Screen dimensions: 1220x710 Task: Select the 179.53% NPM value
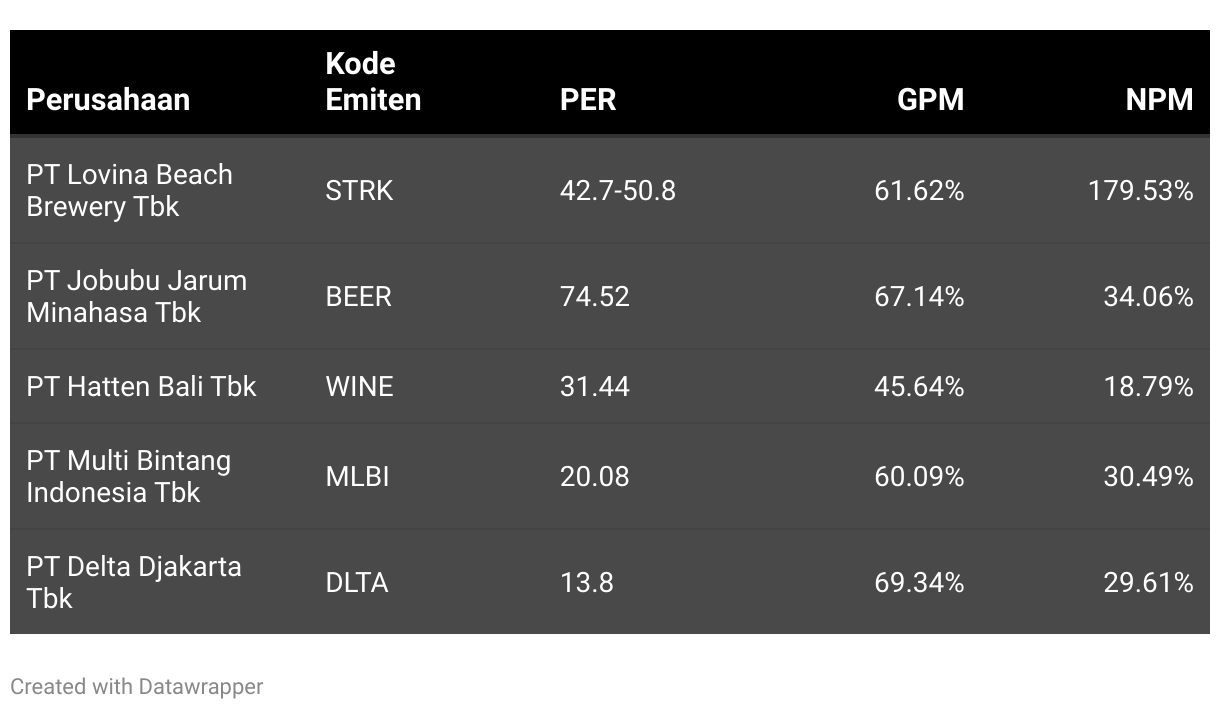(x=1140, y=190)
